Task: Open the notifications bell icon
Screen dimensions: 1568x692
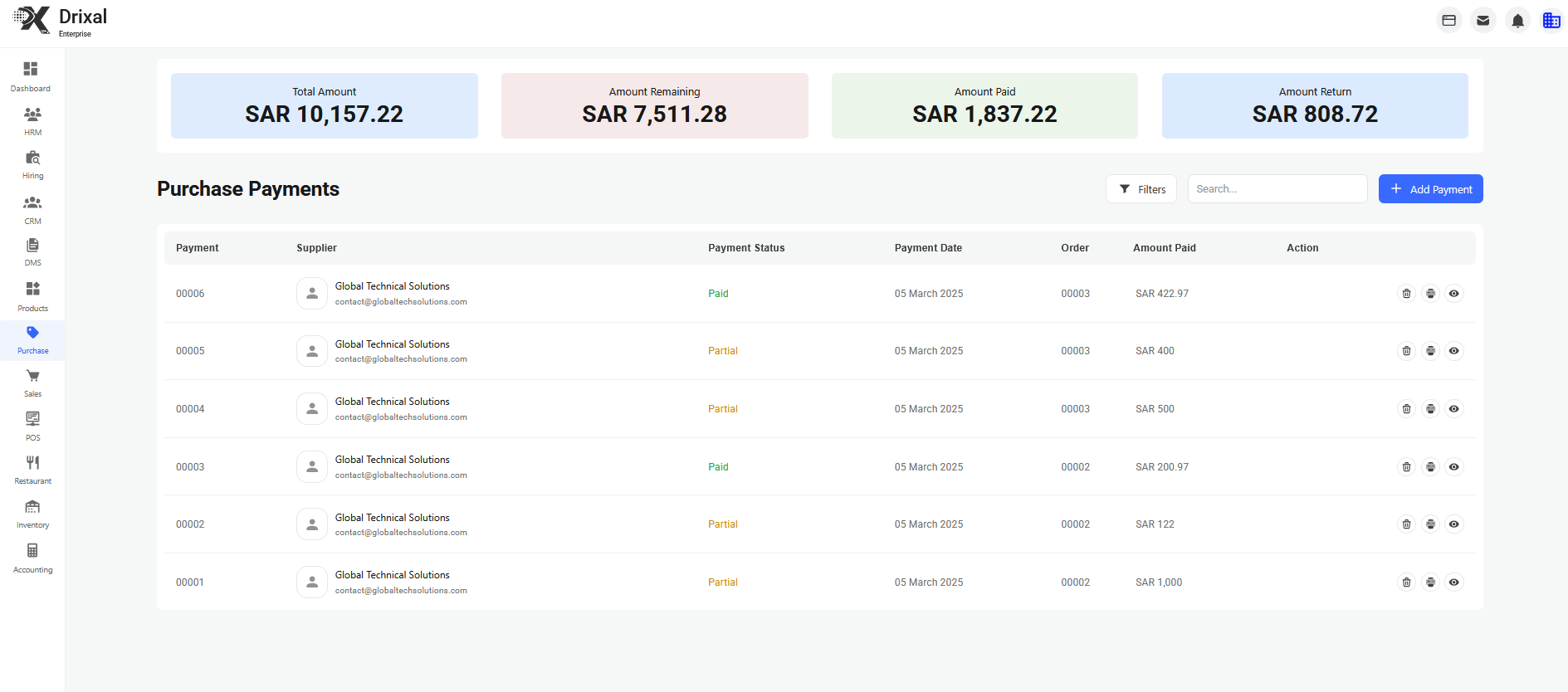Action: coord(1517,21)
